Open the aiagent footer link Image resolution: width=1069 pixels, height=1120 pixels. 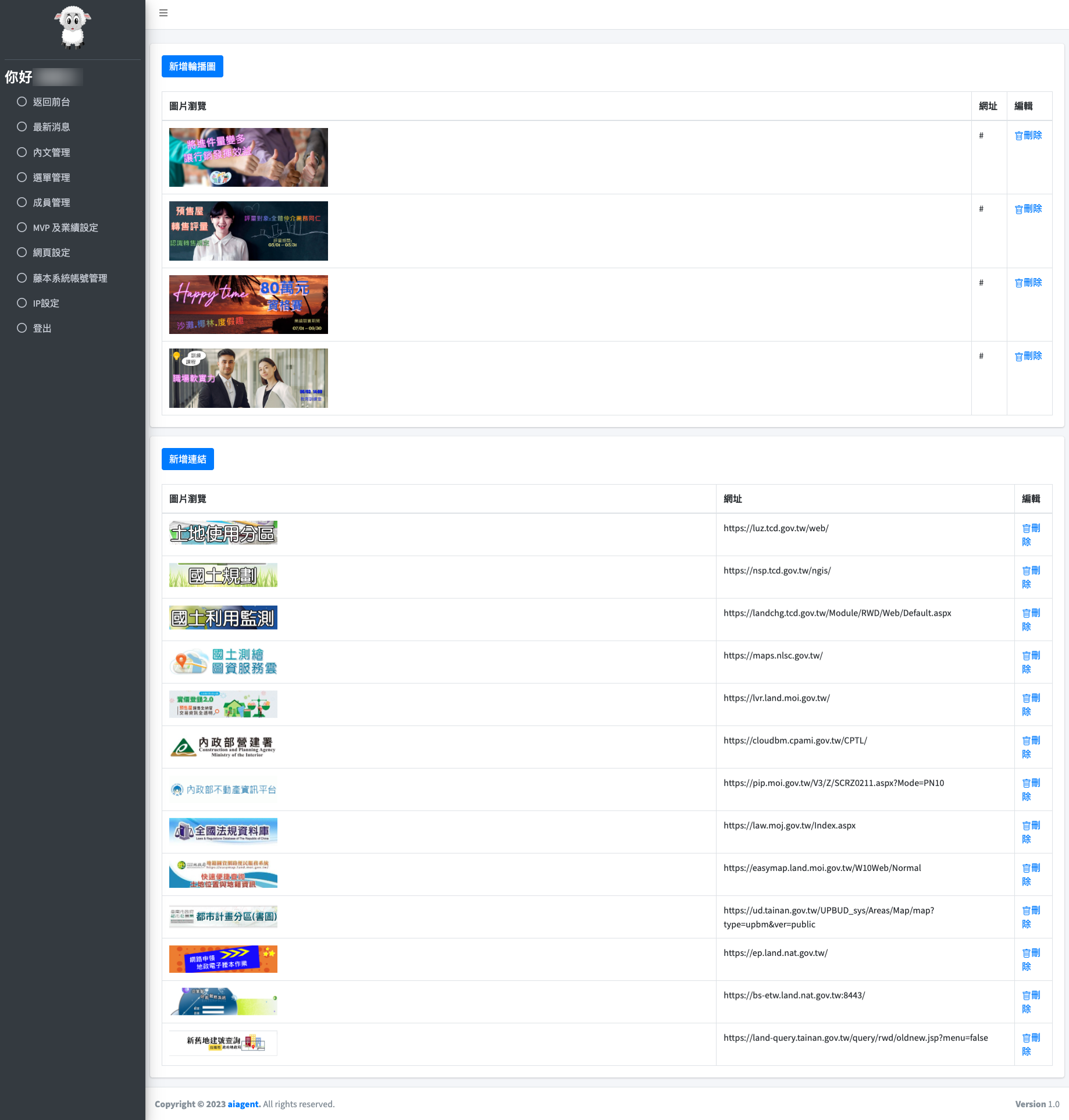point(244,1104)
